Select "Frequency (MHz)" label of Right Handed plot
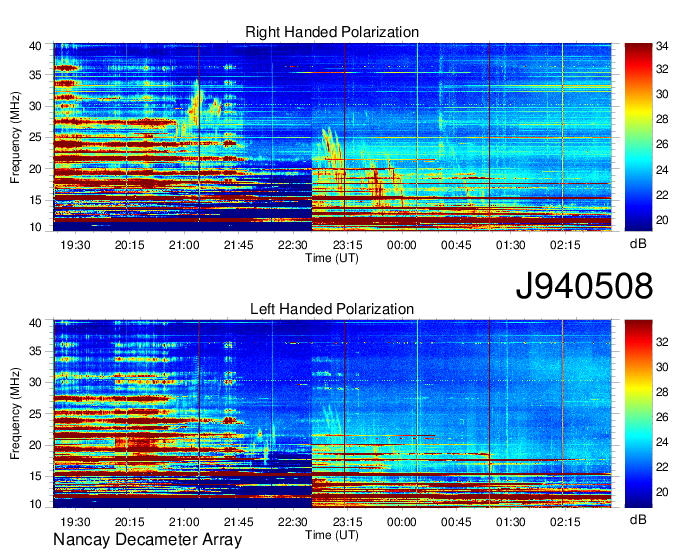Screen dimensions: 680x552 [x=15, y=137]
